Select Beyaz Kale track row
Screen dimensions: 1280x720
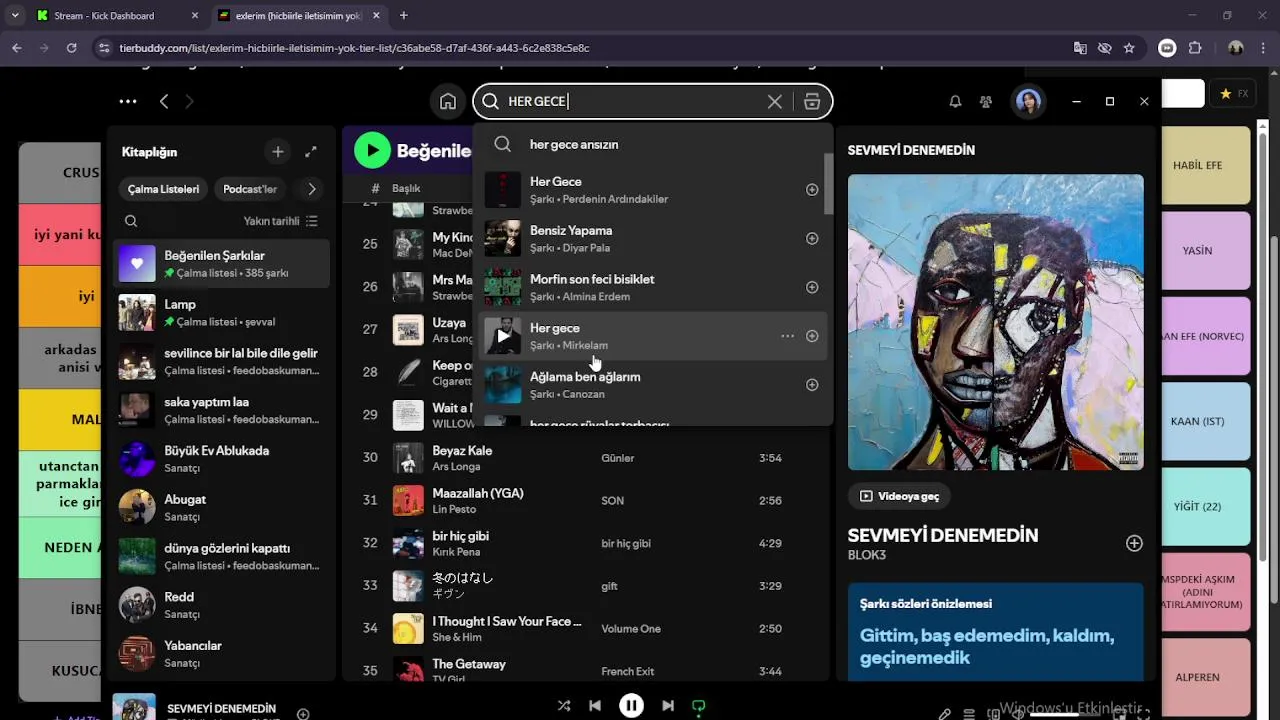(585, 458)
